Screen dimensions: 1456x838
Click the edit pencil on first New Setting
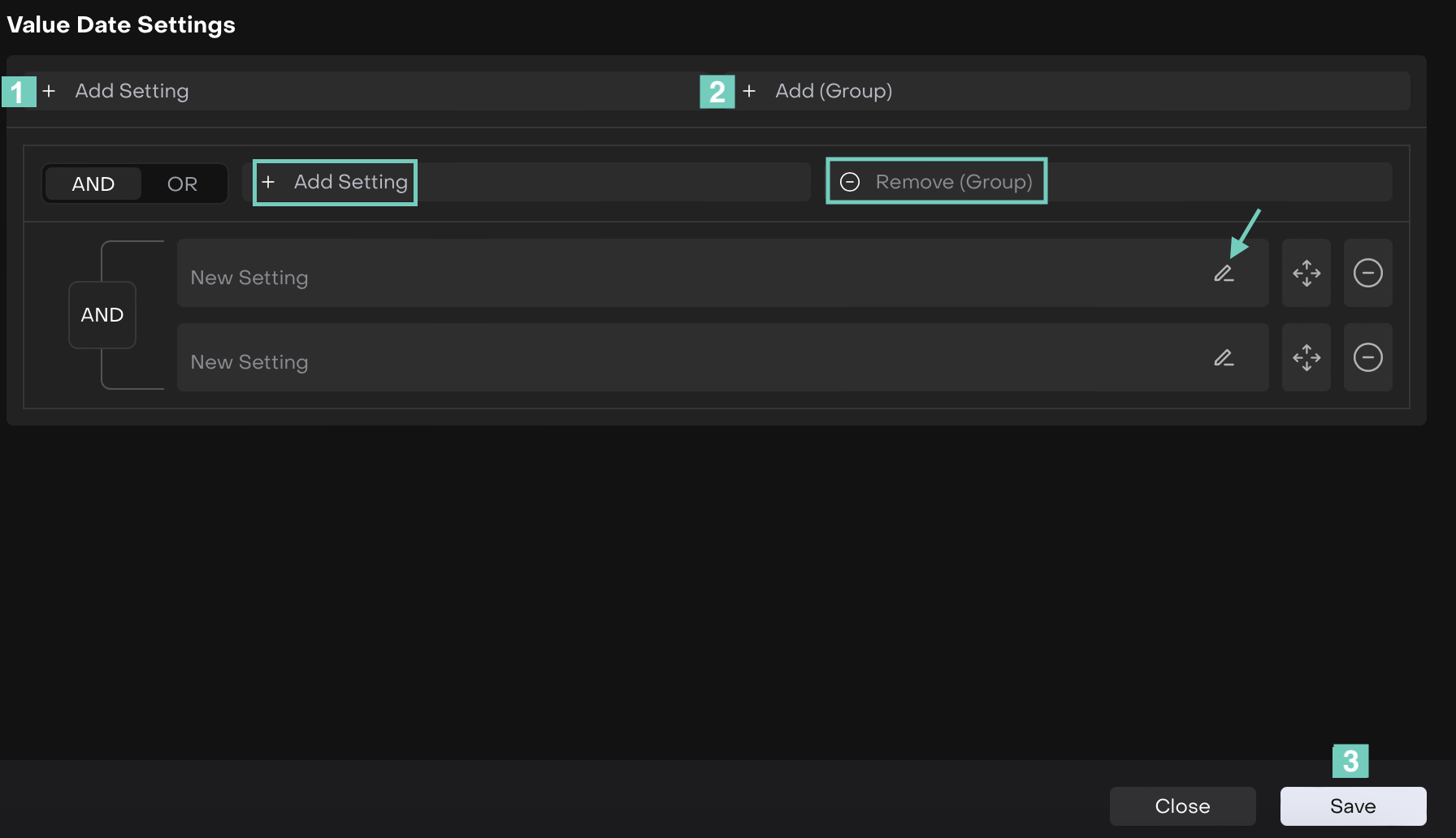tap(1224, 274)
